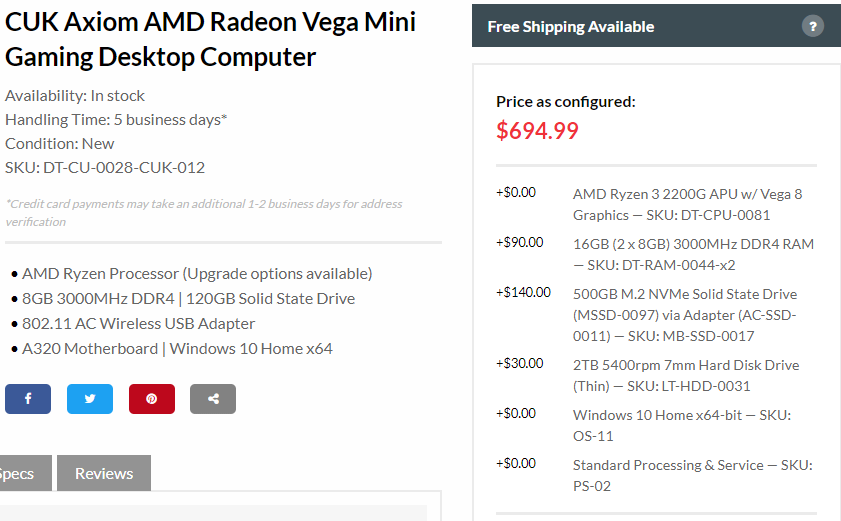This screenshot has width=841, height=521.
Task: Share product on Facebook
Action: click(28, 399)
